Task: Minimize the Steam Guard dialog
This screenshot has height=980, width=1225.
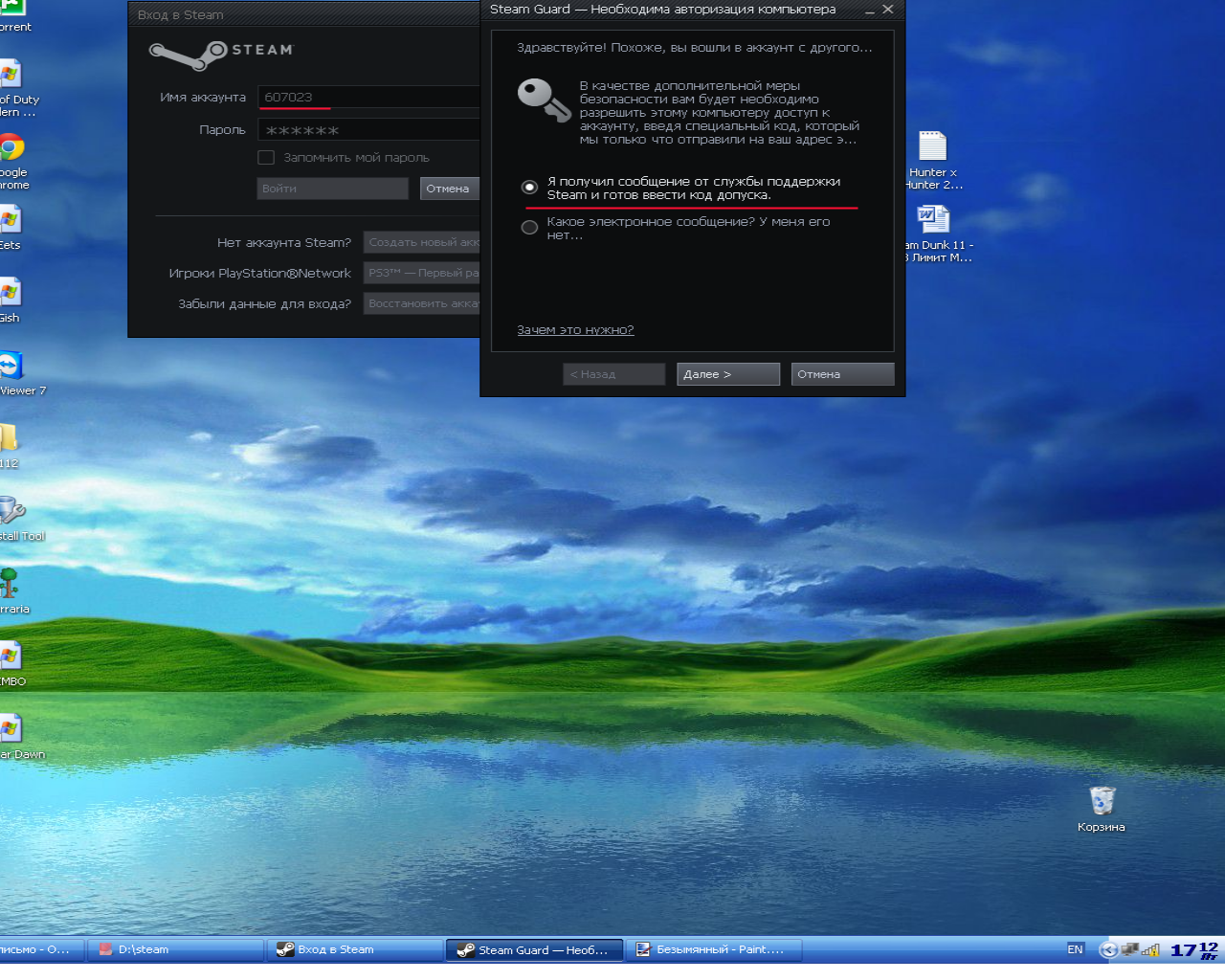Action: (x=870, y=11)
